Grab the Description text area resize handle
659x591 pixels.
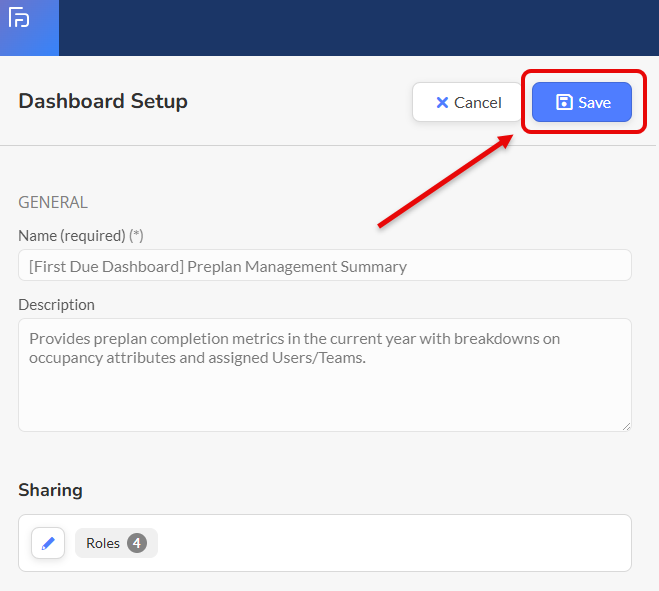click(625, 425)
